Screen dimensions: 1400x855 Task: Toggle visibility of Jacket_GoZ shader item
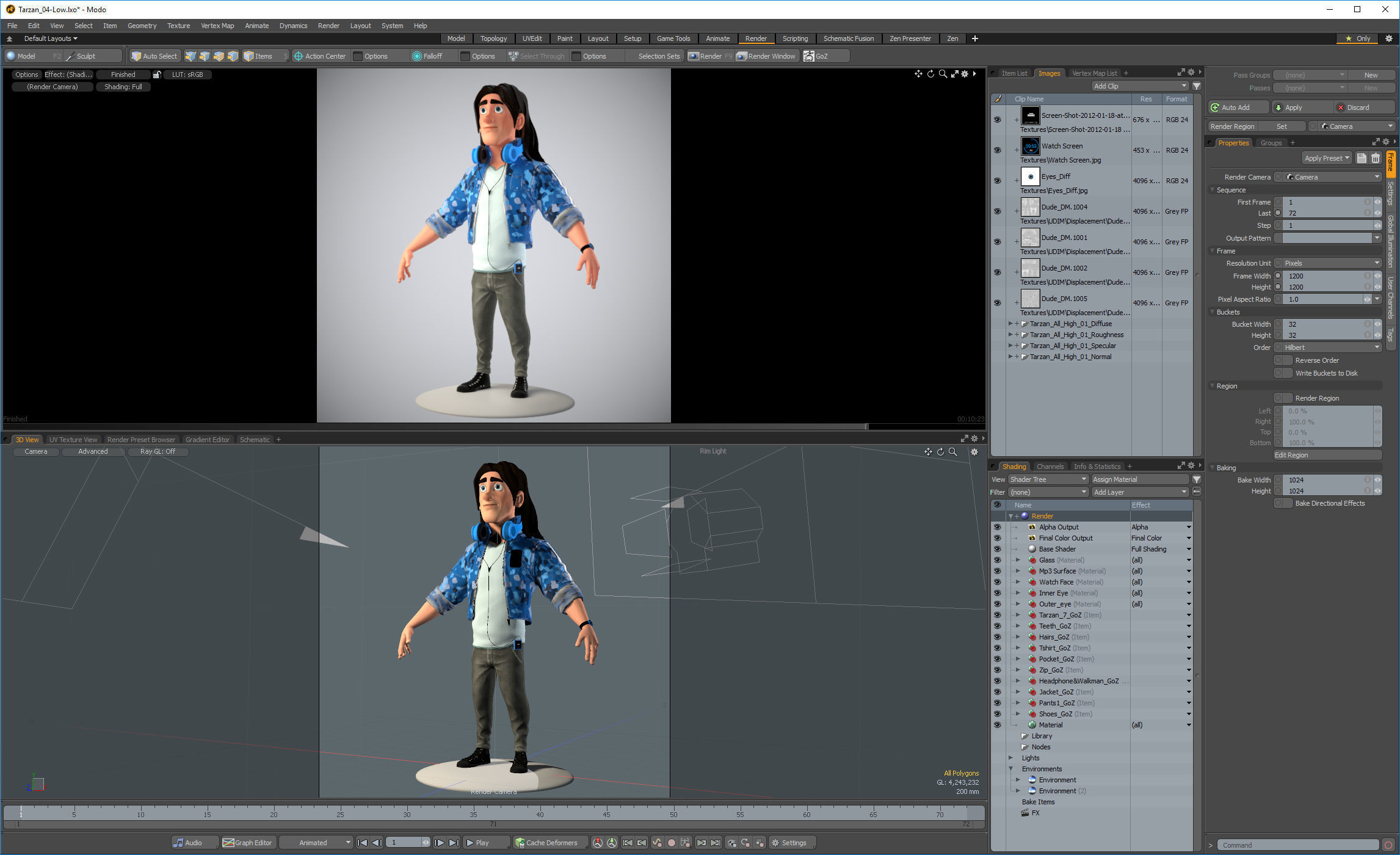pos(997,692)
